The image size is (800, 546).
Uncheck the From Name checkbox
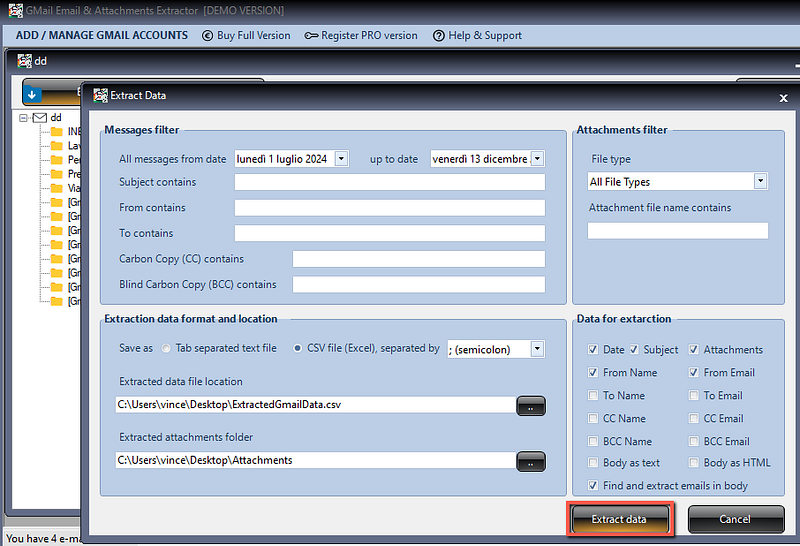coord(593,373)
